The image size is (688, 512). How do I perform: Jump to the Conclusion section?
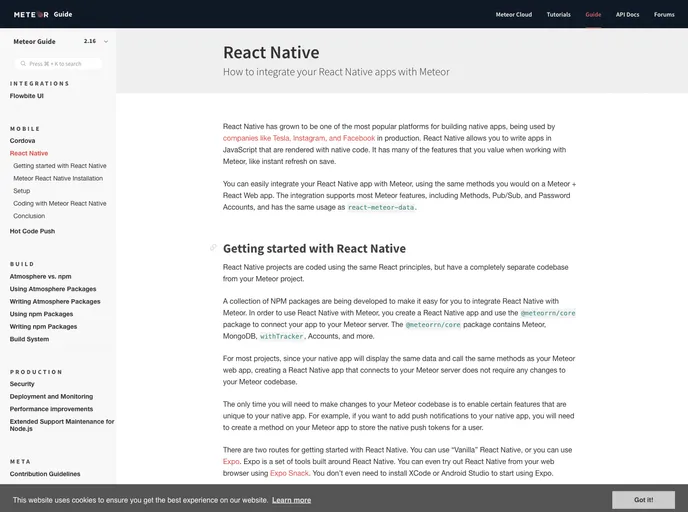click(29, 216)
